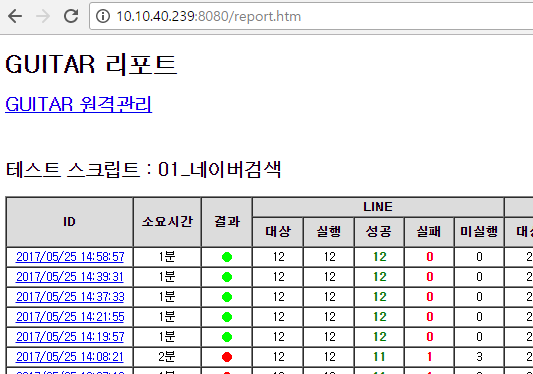This screenshot has height=374, width=533.
Task: Click green result dot for 14:58:57 row
Action: [227, 257]
